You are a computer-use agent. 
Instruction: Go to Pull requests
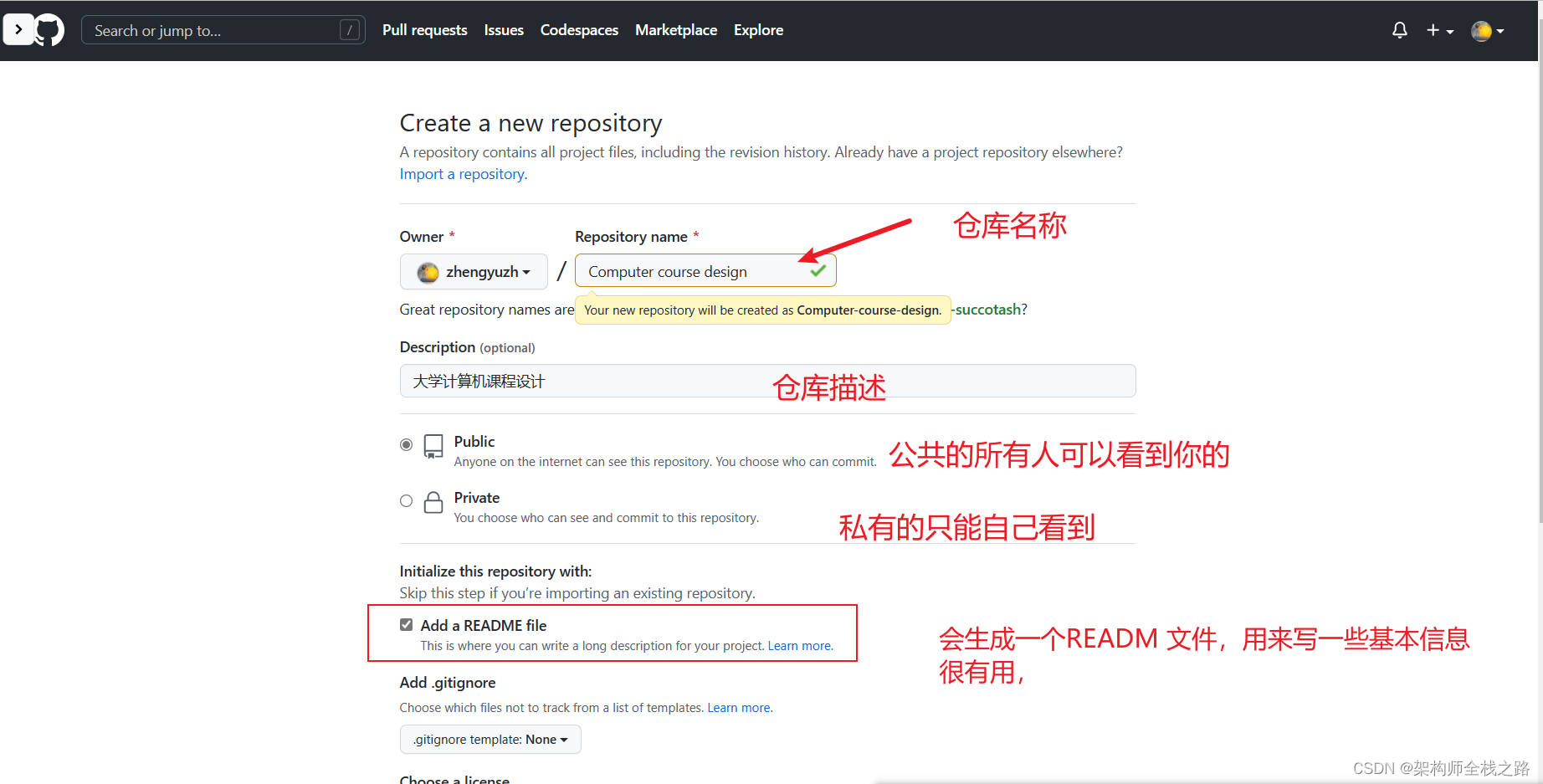coord(424,30)
